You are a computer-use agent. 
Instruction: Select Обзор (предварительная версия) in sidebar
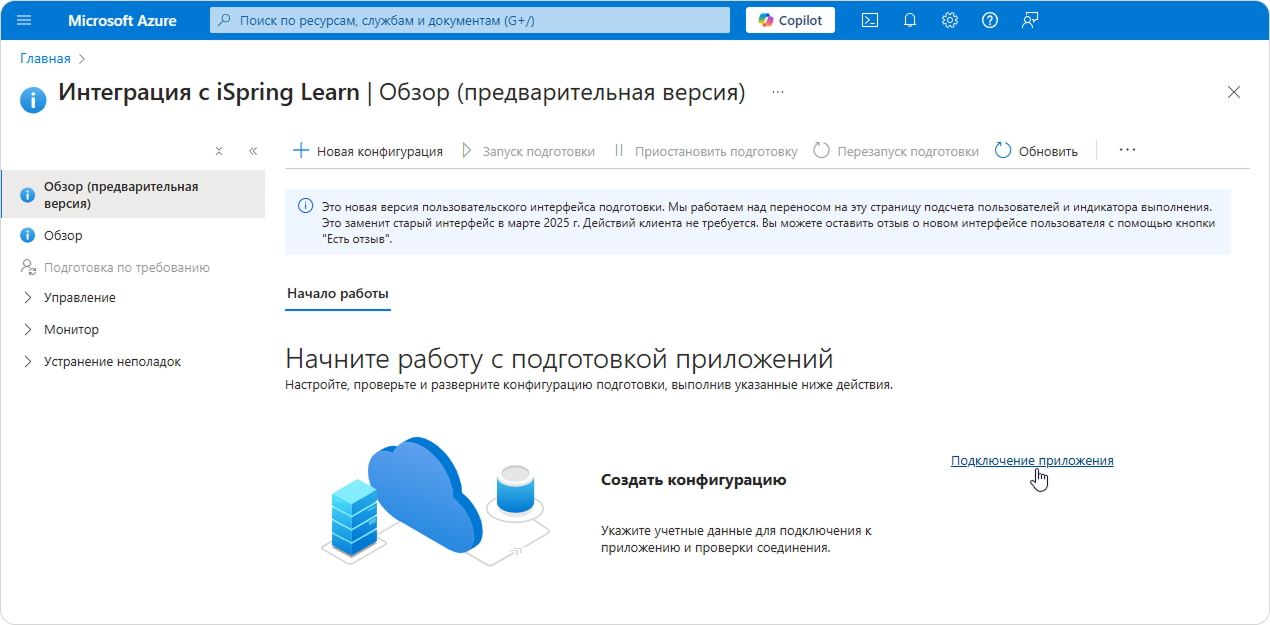(x=133, y=195)
